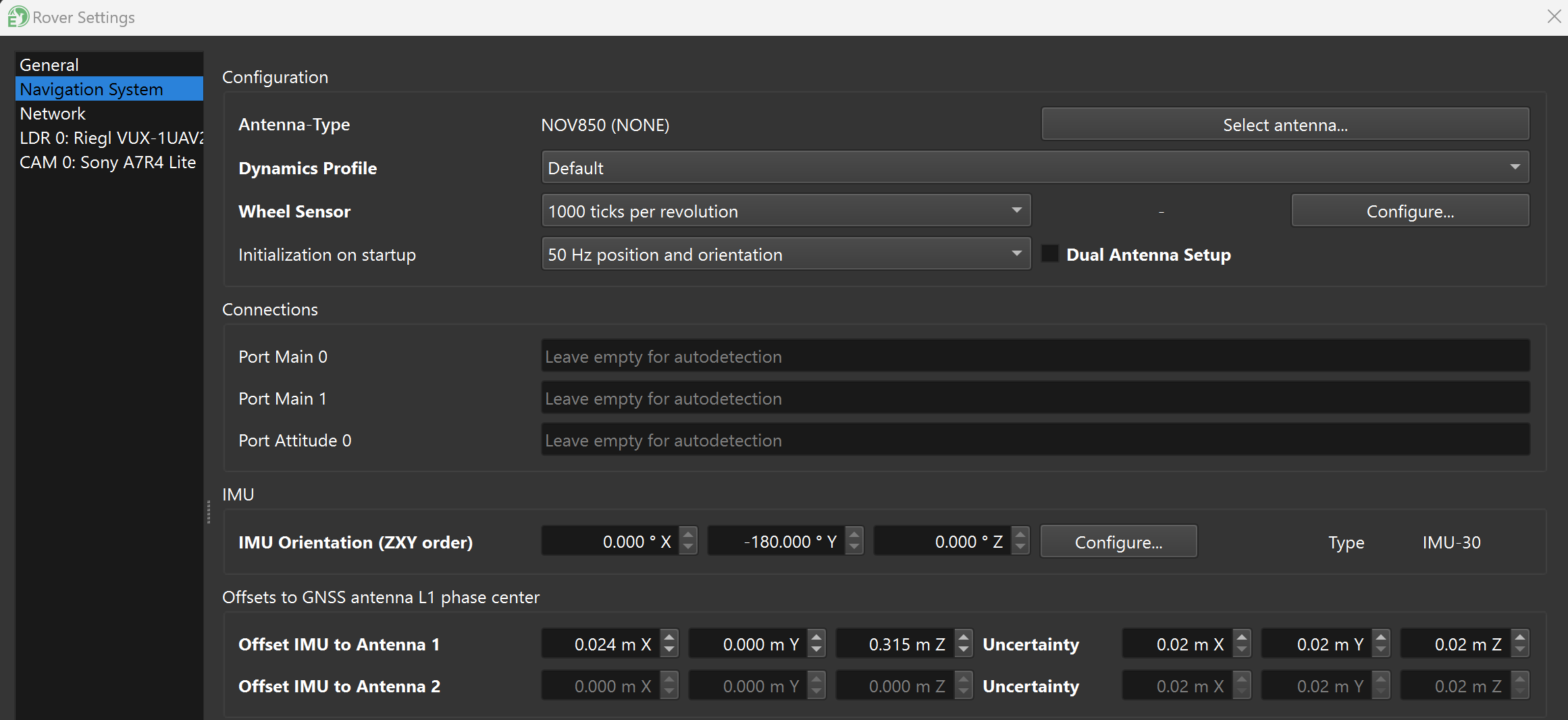Viewport: 1568px width, 720px height.
Task: Click the Select antenna button
Action: (1284, 125)
